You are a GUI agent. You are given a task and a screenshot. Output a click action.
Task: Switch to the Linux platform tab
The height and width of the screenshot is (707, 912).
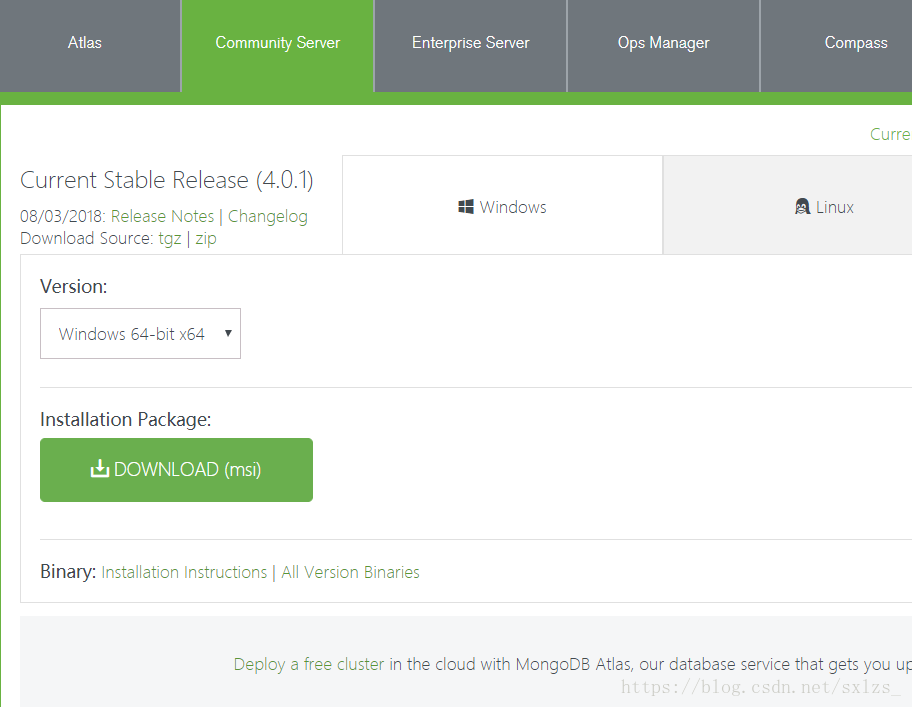pos(788,205)
